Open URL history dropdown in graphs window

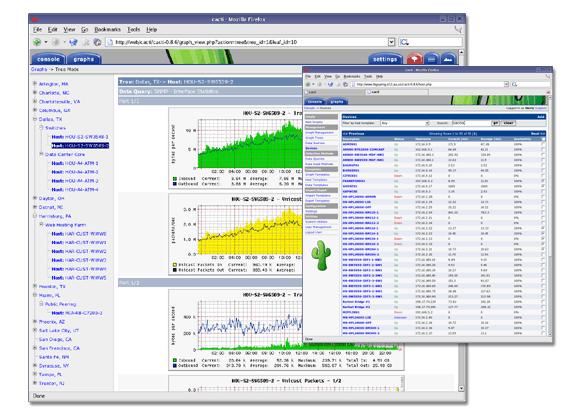391,42
